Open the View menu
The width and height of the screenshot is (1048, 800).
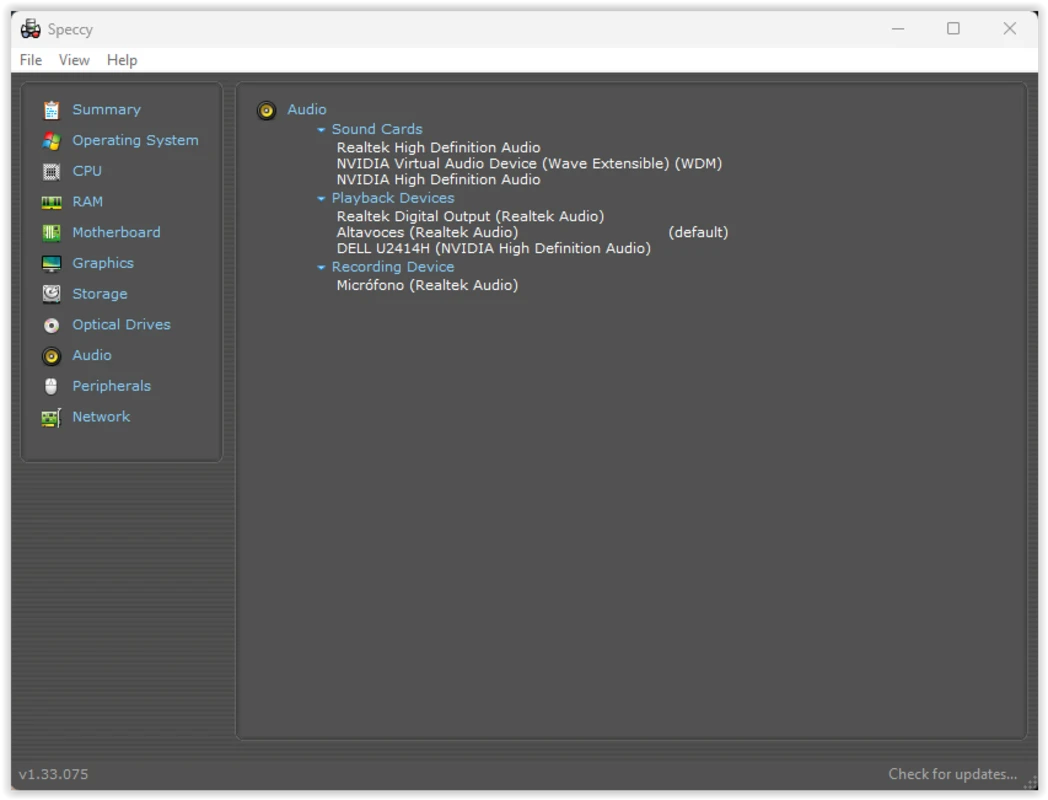click(74, 60)
